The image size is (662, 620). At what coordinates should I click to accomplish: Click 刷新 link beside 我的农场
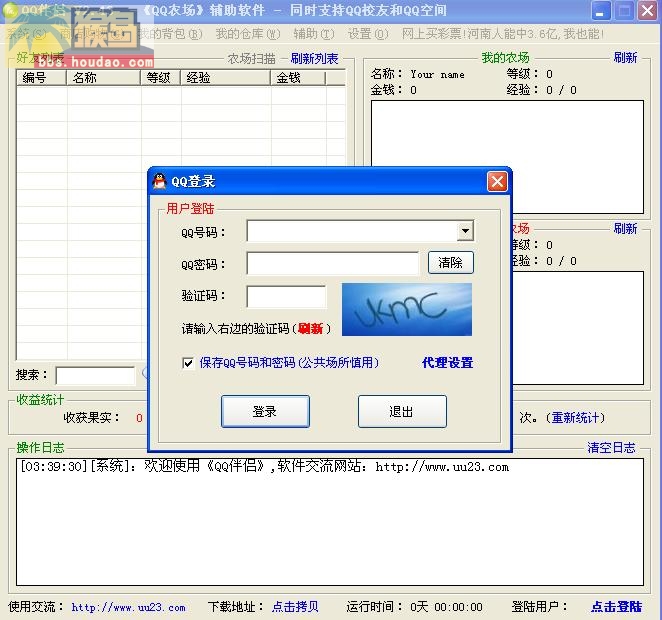point(625,57)
